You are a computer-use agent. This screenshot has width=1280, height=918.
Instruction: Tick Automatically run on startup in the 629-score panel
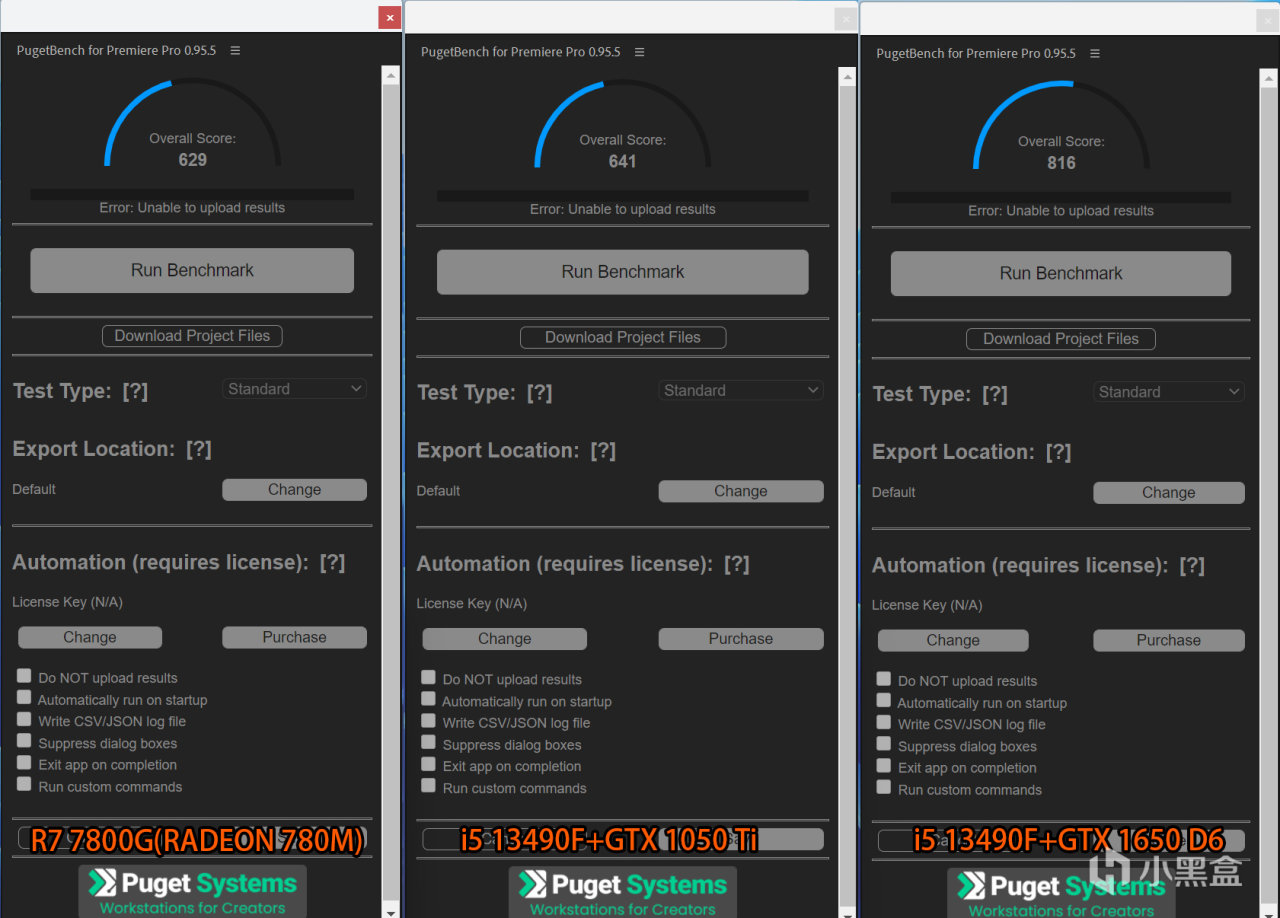coord(24,698)
